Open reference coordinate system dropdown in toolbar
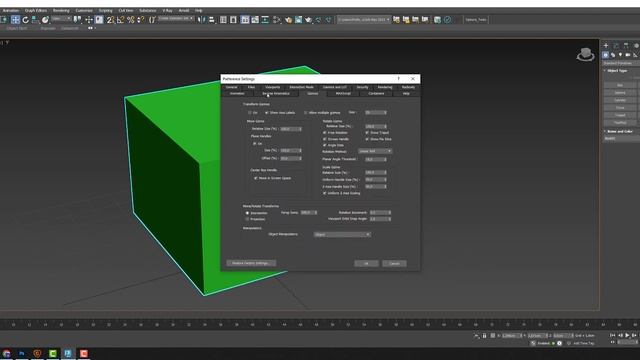Viewport: 640px width, 360px height. pyautogui.click(x=62, y=19)
